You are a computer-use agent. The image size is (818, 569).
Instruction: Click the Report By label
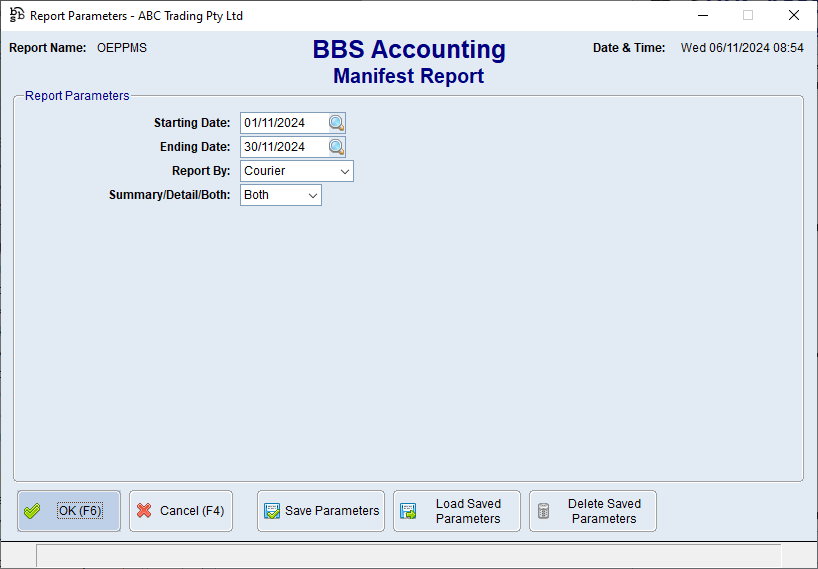[x=201, y=171]
